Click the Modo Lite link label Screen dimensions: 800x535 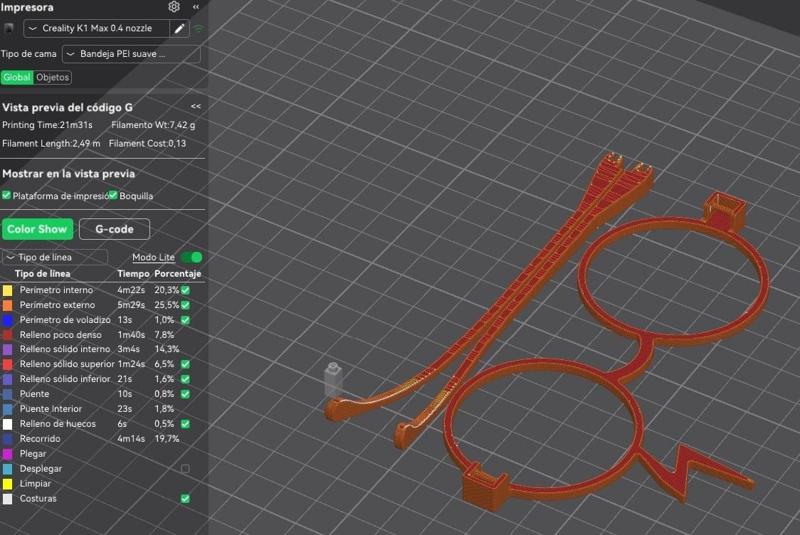153,257
